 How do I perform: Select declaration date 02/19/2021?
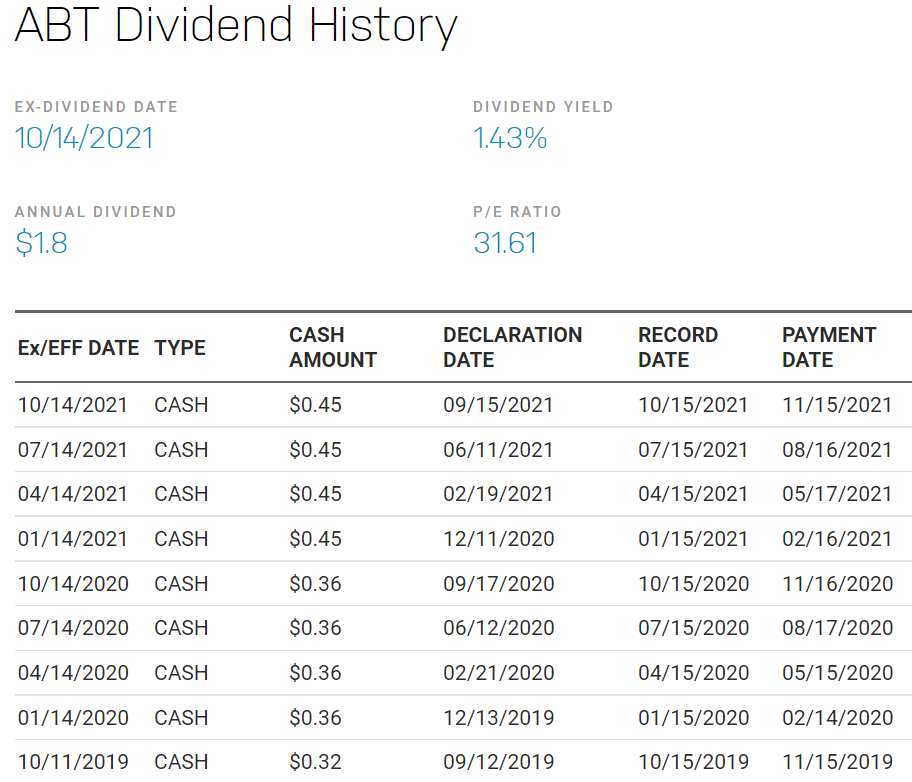click(x=498, y=494)
